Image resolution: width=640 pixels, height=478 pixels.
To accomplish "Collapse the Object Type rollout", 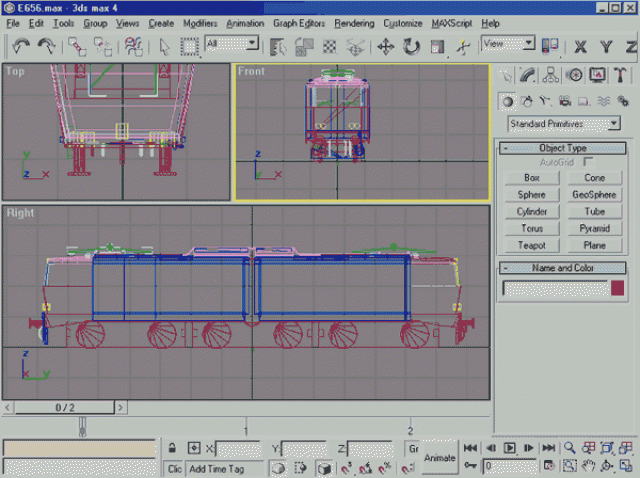I will pyautogui.click(x=563, y=148).
